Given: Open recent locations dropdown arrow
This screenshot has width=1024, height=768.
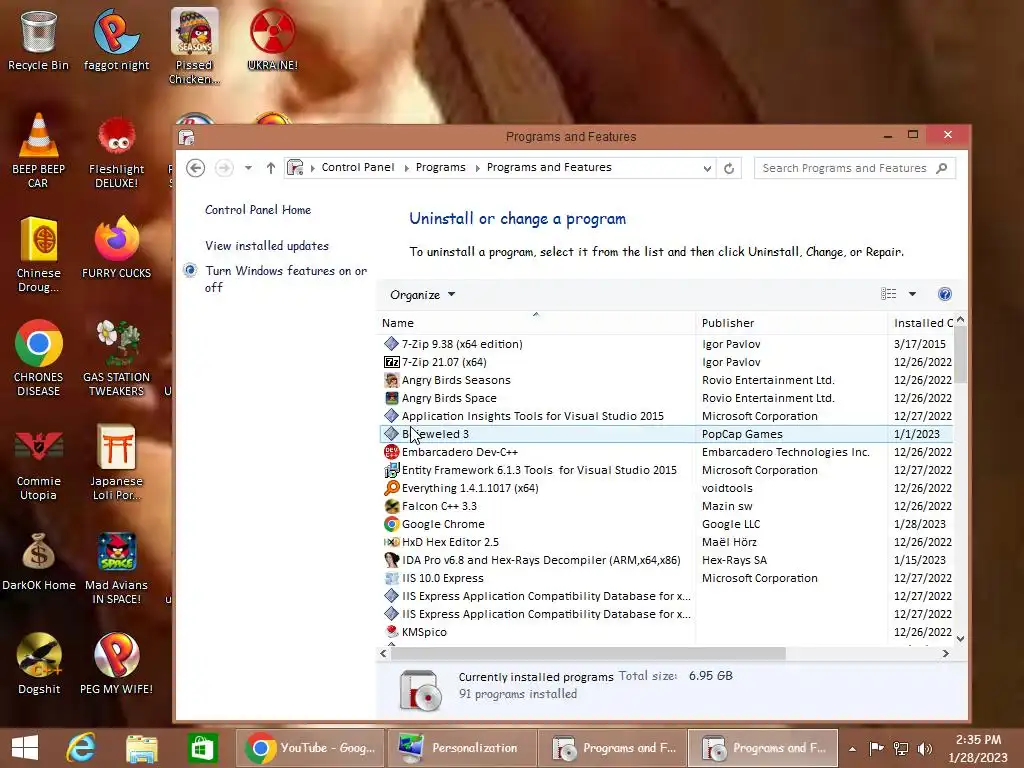Looking at the screenshot, I should click(248, 168).
